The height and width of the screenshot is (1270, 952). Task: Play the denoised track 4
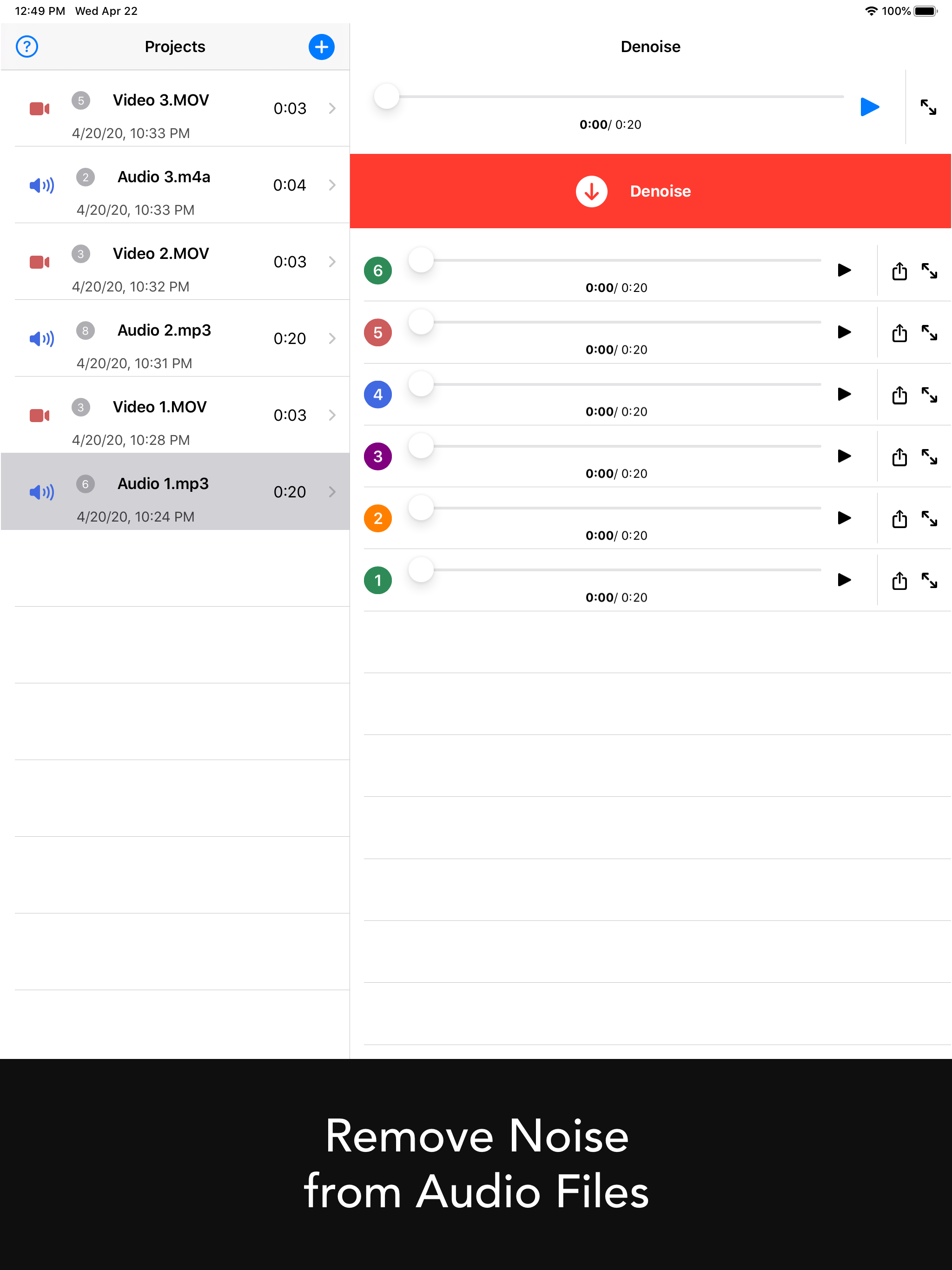(x=844, y=395)
